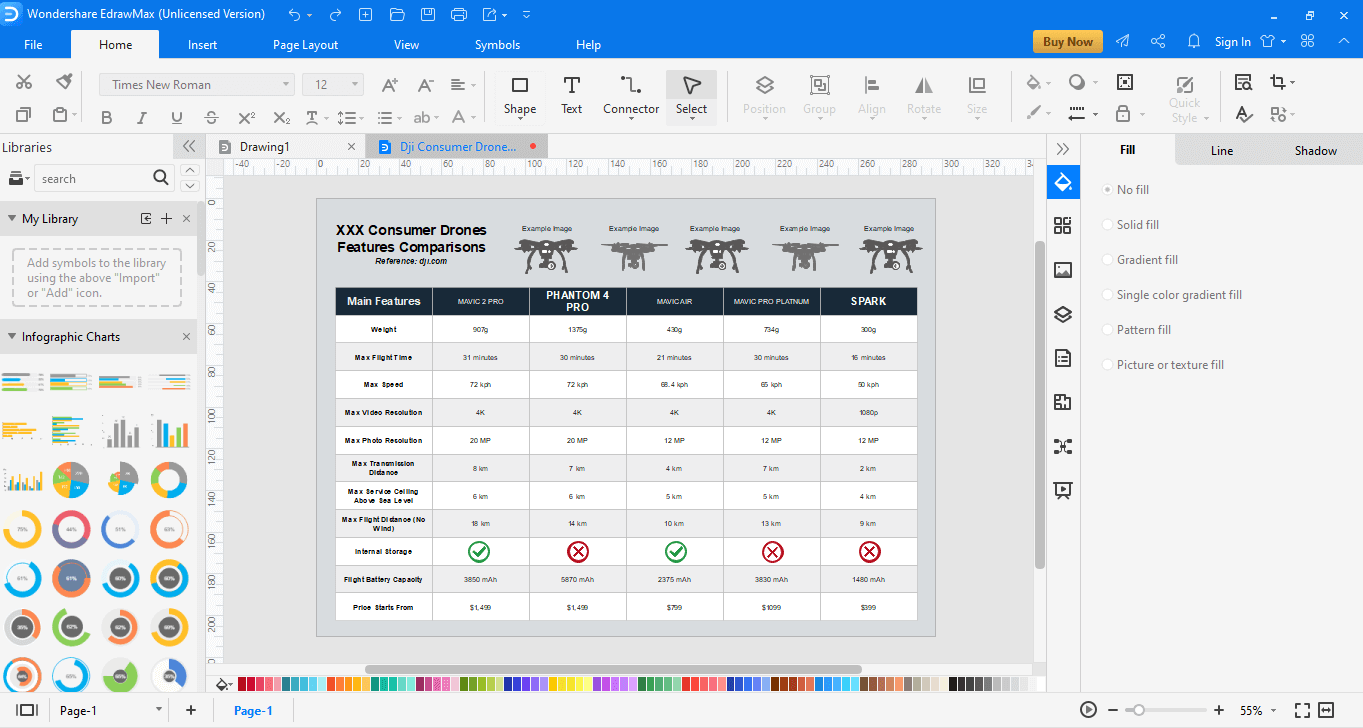Select the Text tool
The width and height of the screenshot is (1363, 728).
571,96
